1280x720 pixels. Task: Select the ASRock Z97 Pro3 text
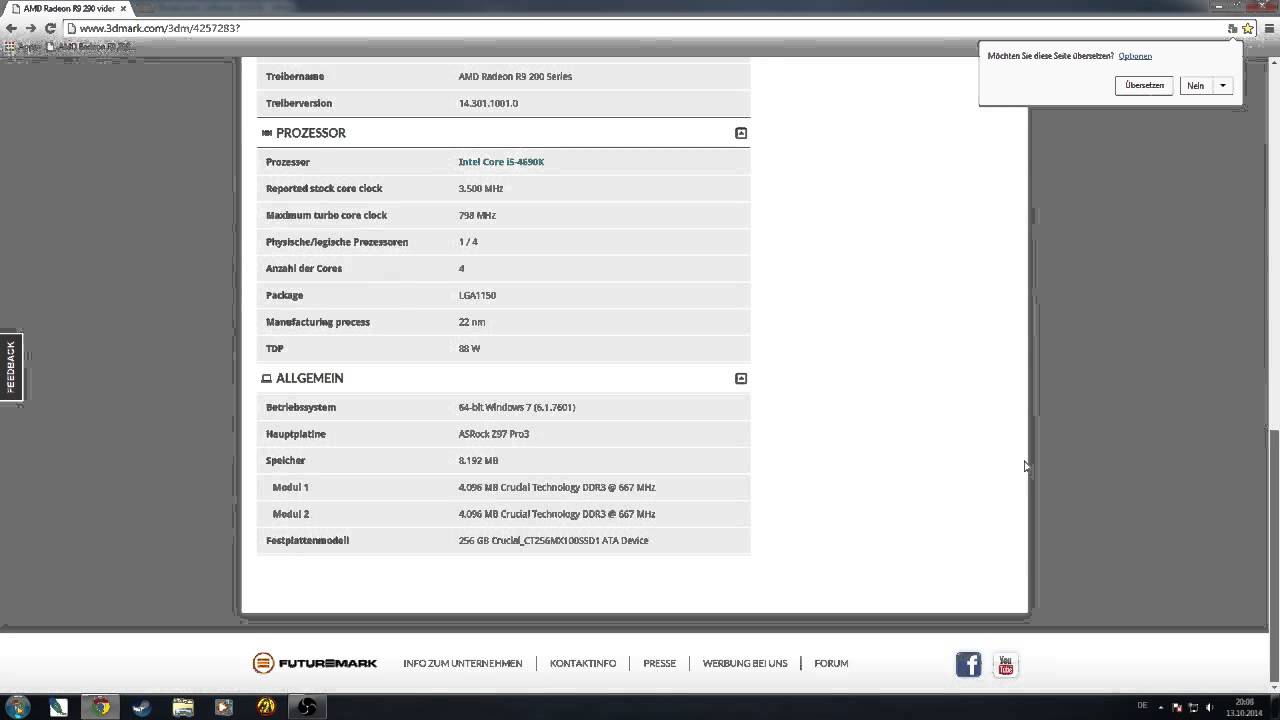pyautogui.click(x=494, y=434)
